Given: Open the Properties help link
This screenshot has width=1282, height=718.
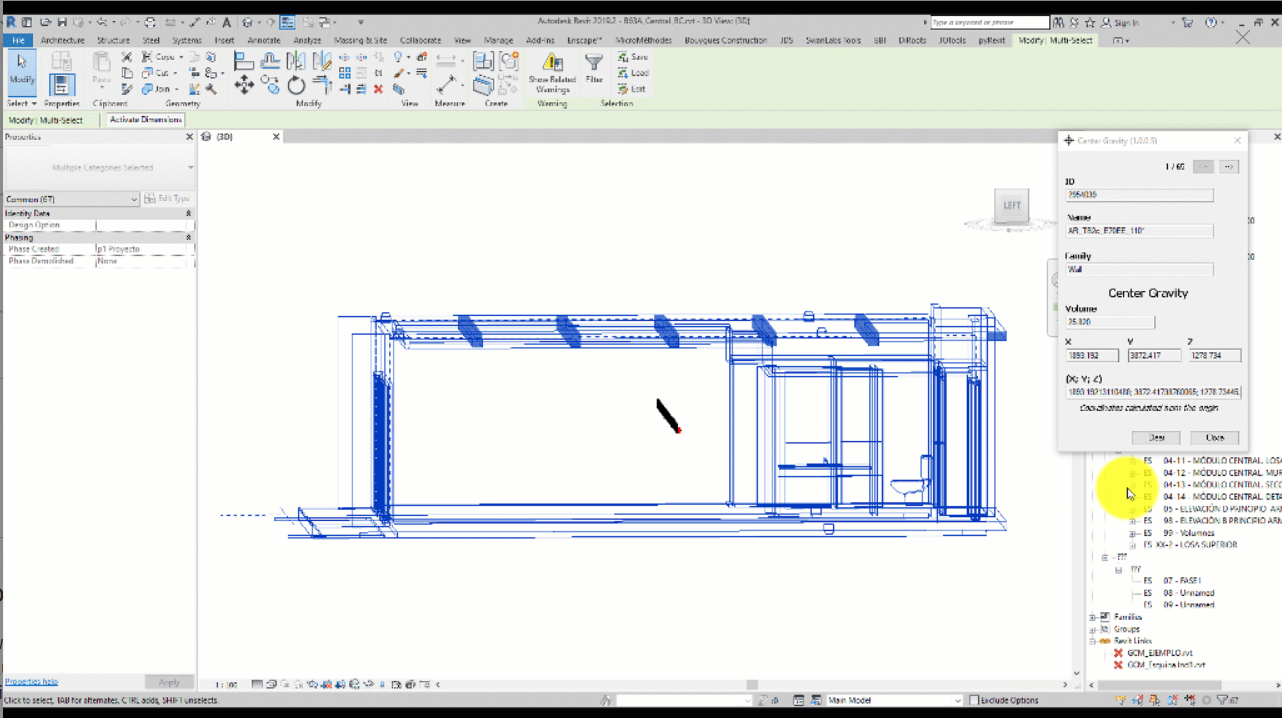Looking at the screenshot, I should click(x=31, y=682).
